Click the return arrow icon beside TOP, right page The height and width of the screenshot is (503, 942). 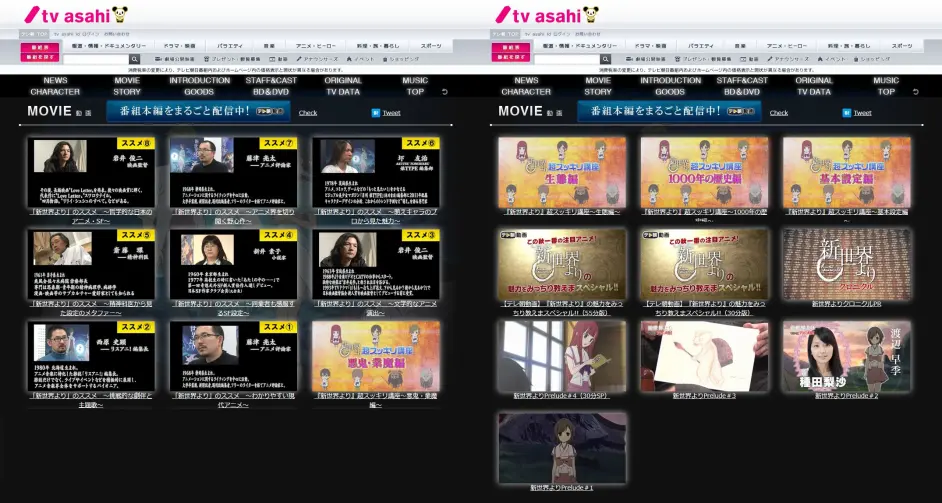pyautogui.click(x=916, y=92)
